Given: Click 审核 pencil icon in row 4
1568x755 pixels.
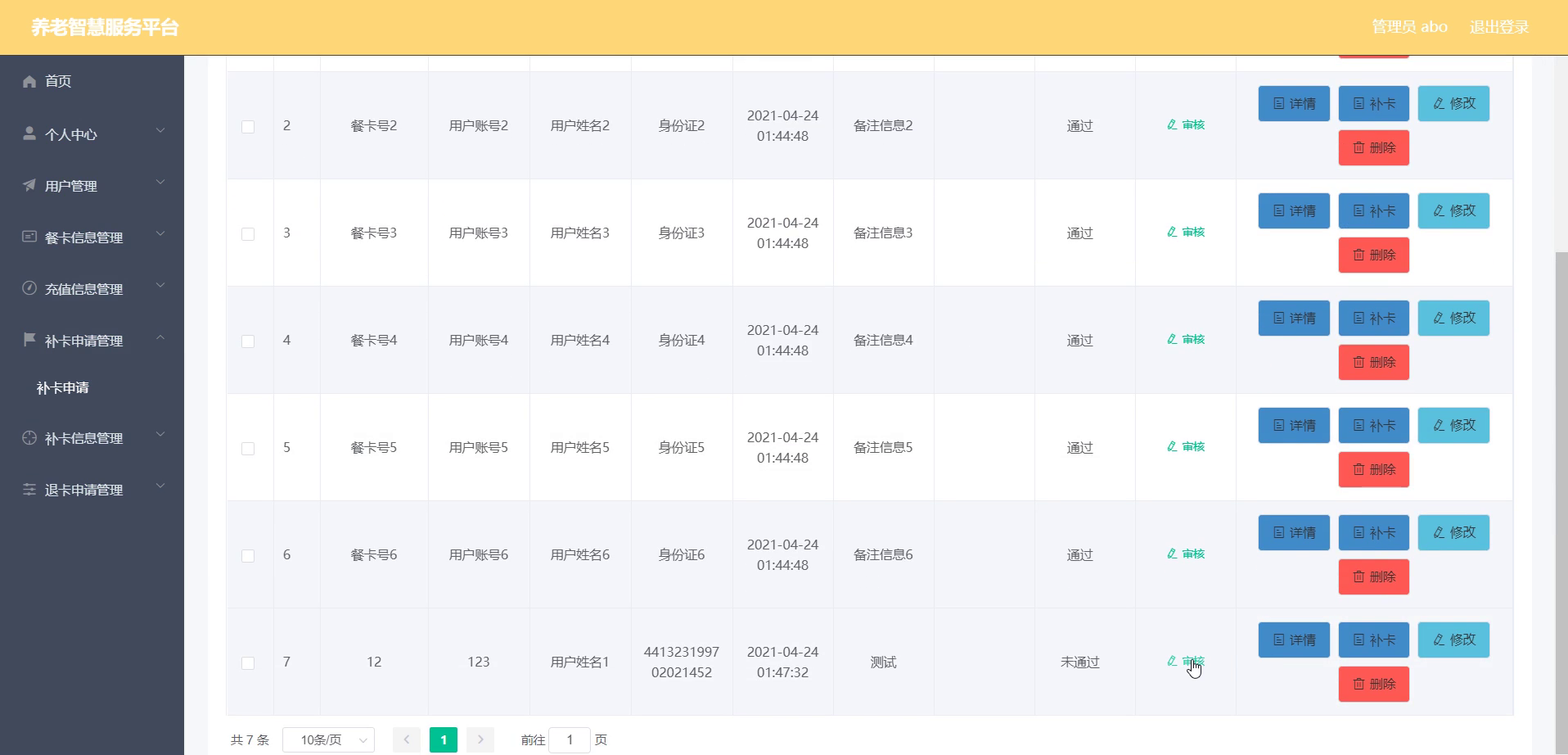Looking at the screenshot, I should click(x=1172, y=339).
